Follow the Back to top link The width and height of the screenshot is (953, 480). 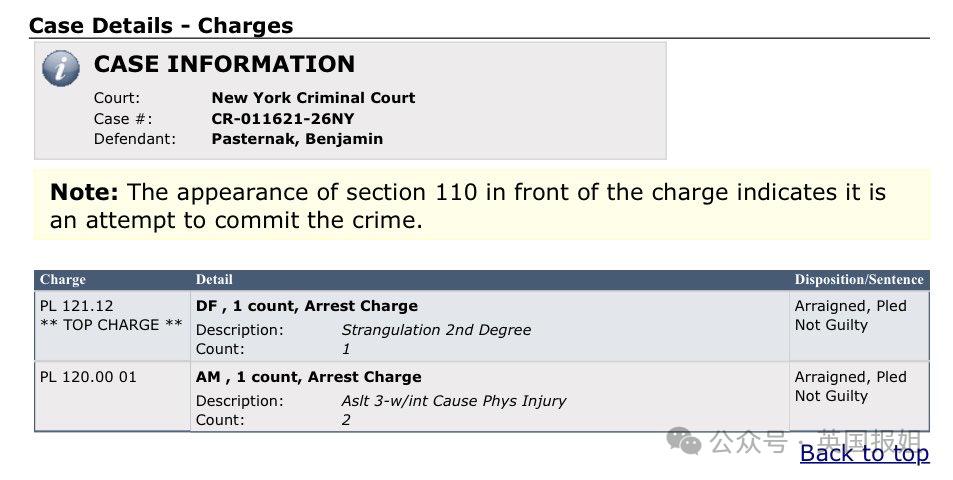[864, 453]
